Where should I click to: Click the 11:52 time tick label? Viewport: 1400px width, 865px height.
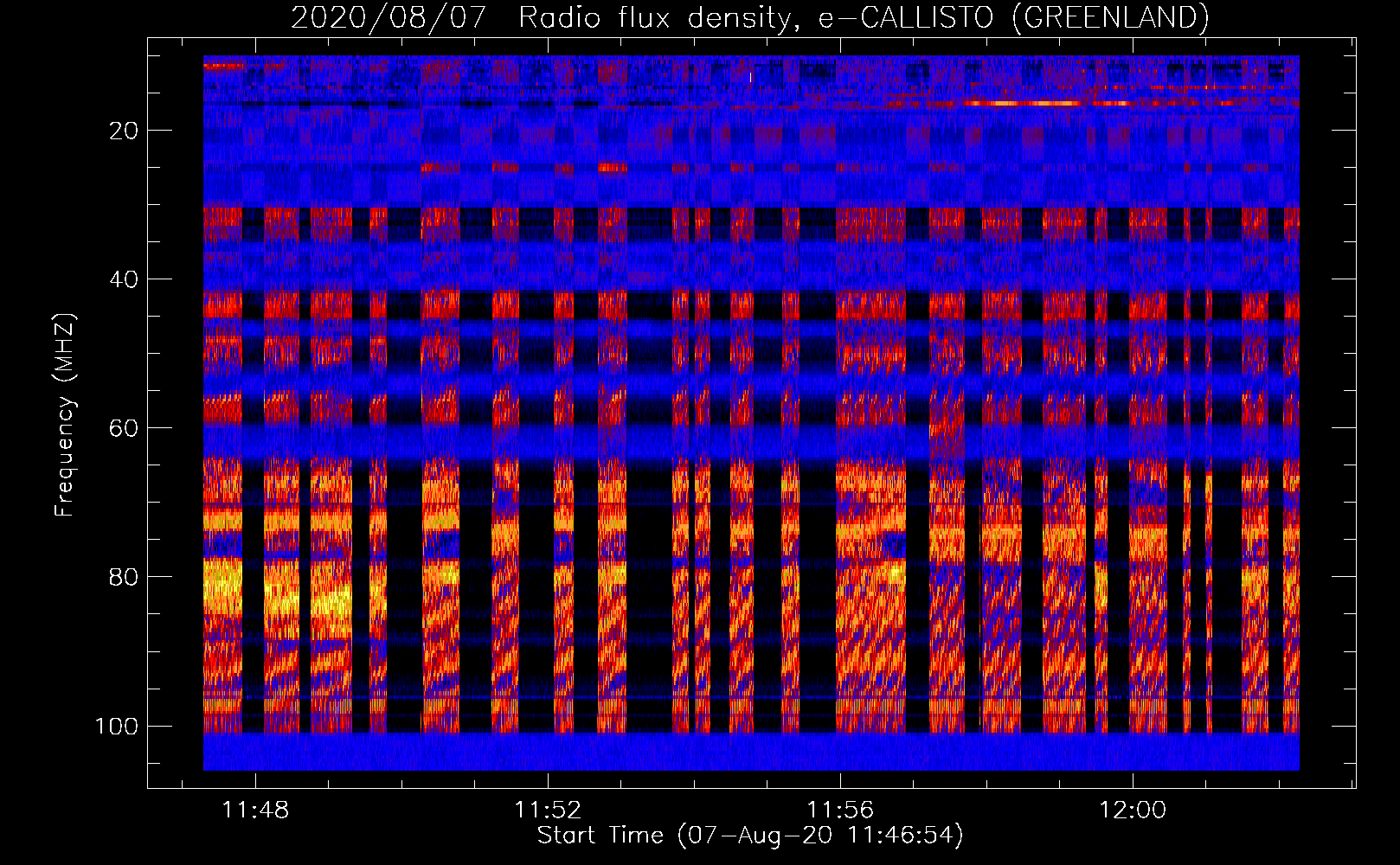[548, 811]
